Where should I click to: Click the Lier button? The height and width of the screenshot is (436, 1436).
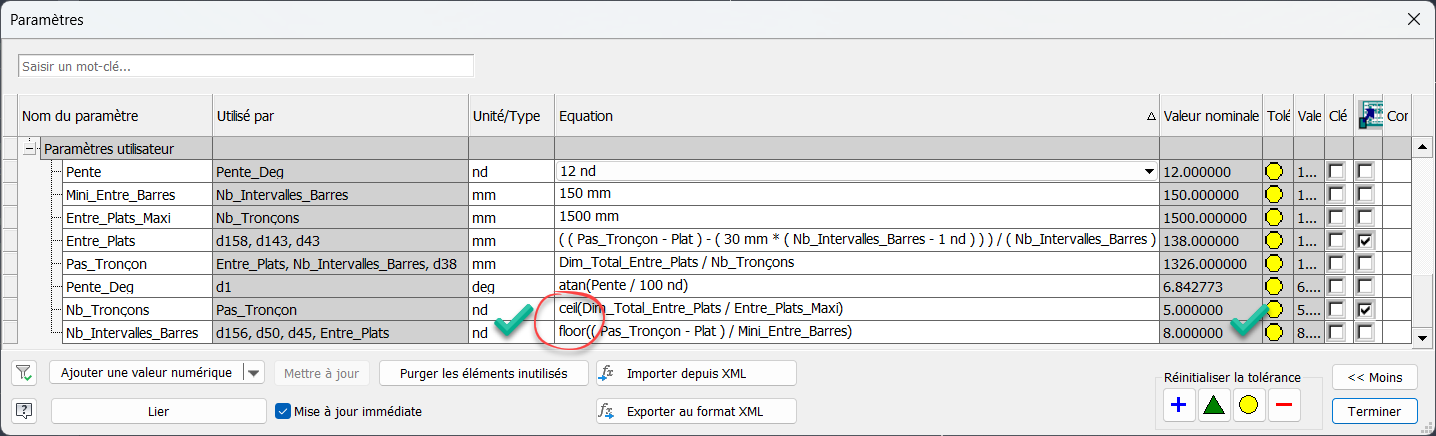pyautogui.click(x=158, y=411)
